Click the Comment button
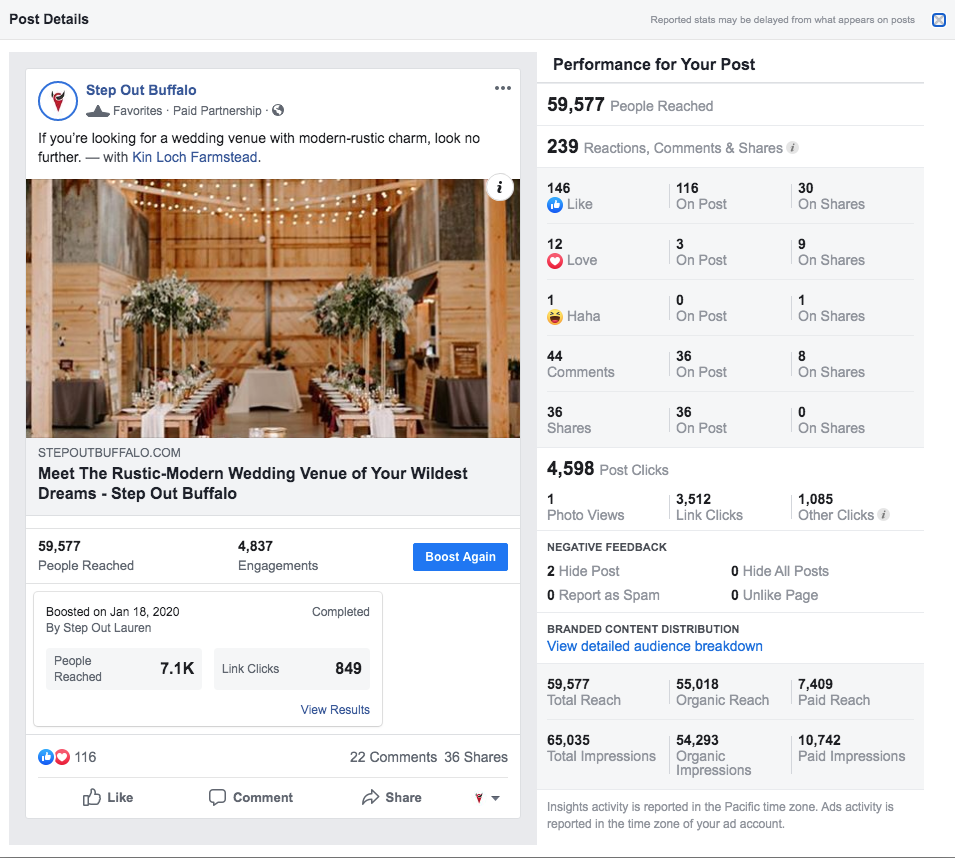 pos(251,797)
